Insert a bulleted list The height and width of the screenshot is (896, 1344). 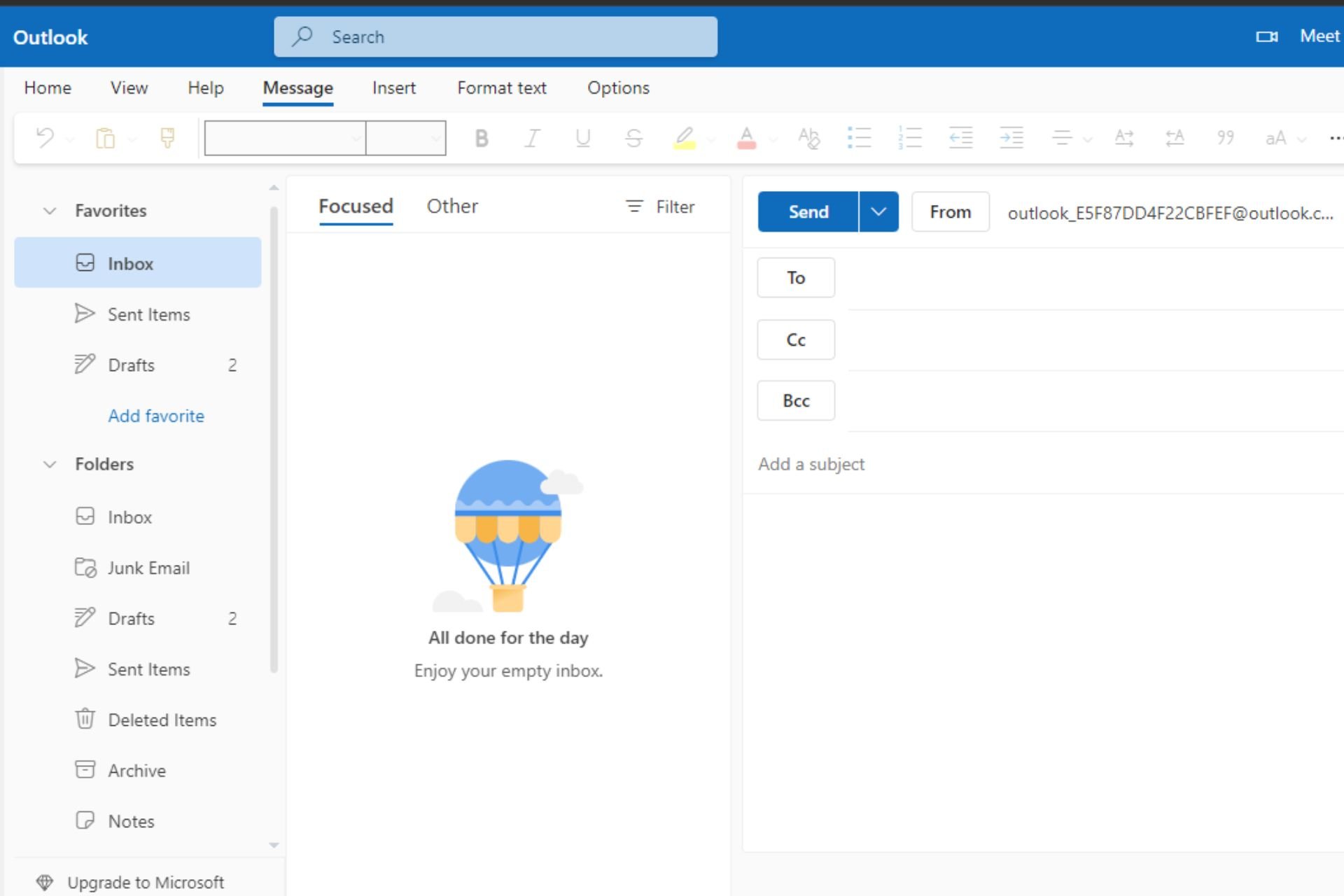click(x=859, y=138)
